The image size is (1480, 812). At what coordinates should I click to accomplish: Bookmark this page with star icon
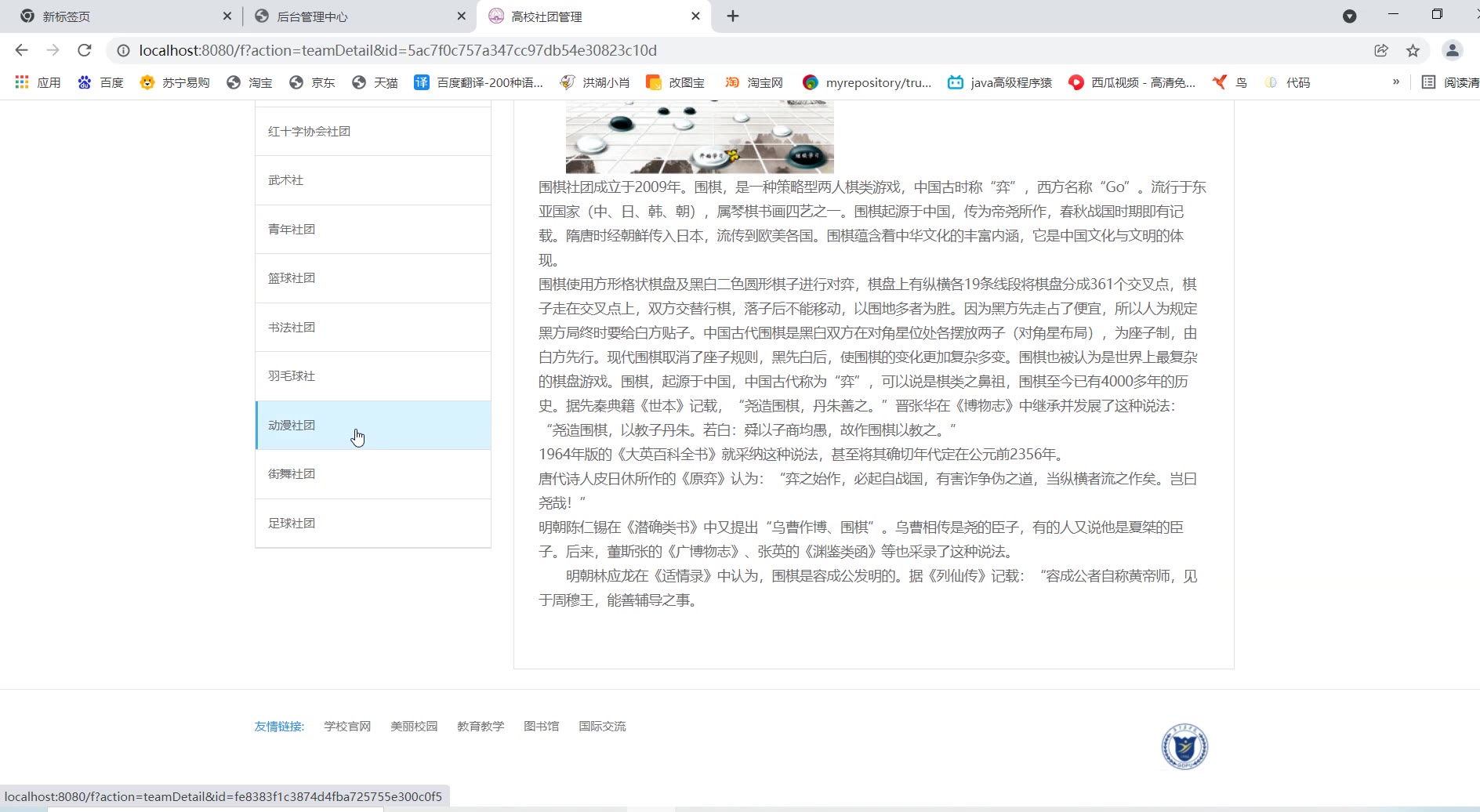click(x=1413, y=50)
